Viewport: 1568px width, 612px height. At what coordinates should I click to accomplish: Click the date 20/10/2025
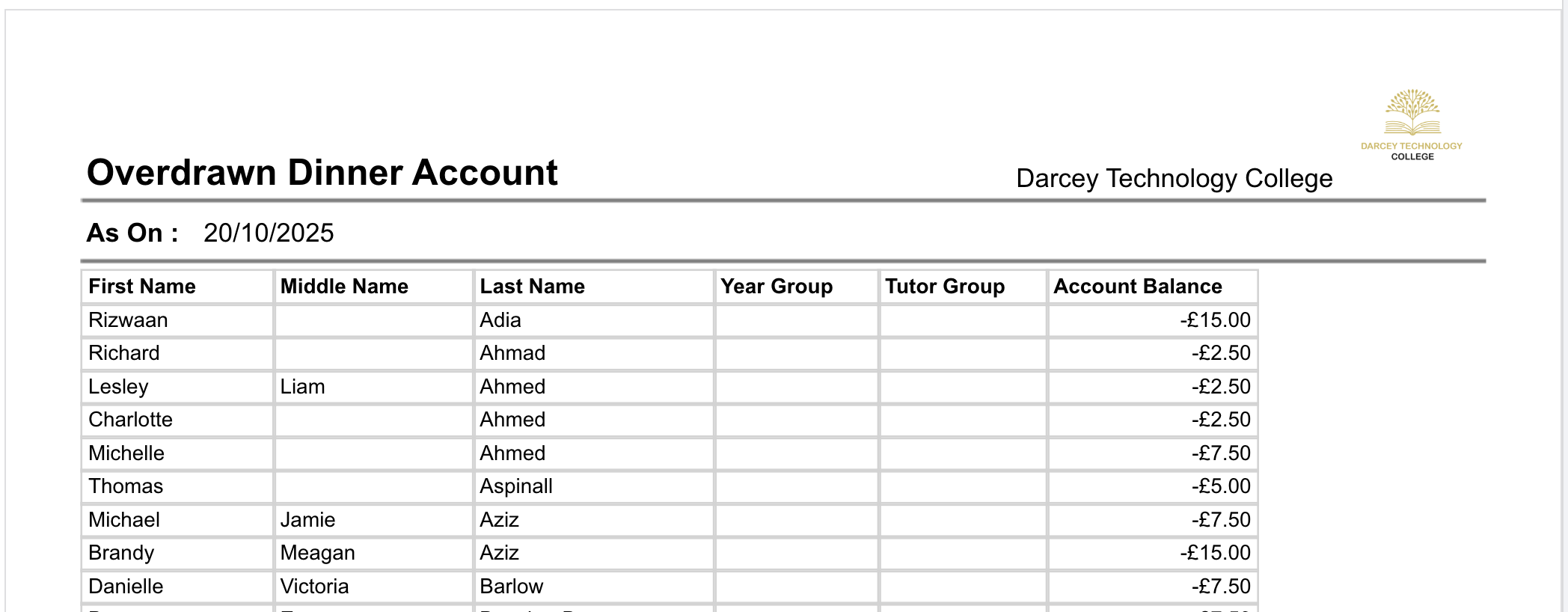pyautogui.click(x=269, y=233)
